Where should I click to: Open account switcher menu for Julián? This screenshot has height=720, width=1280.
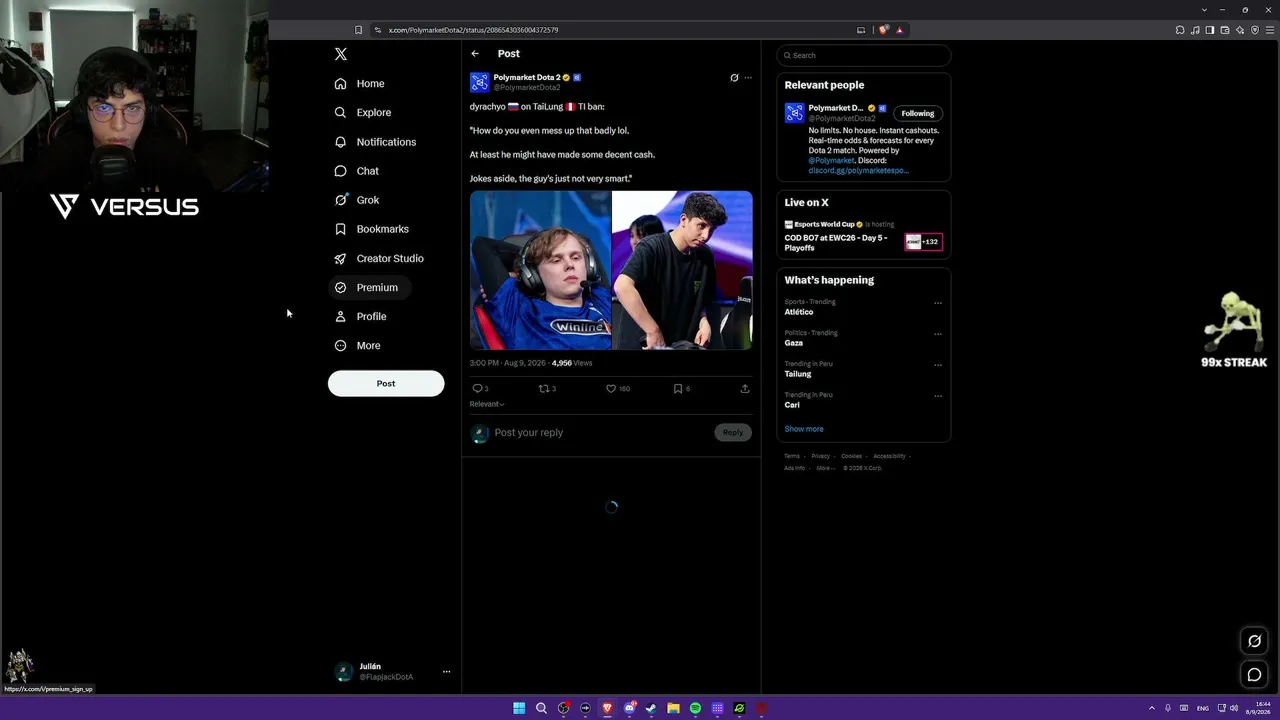[447, 672]
